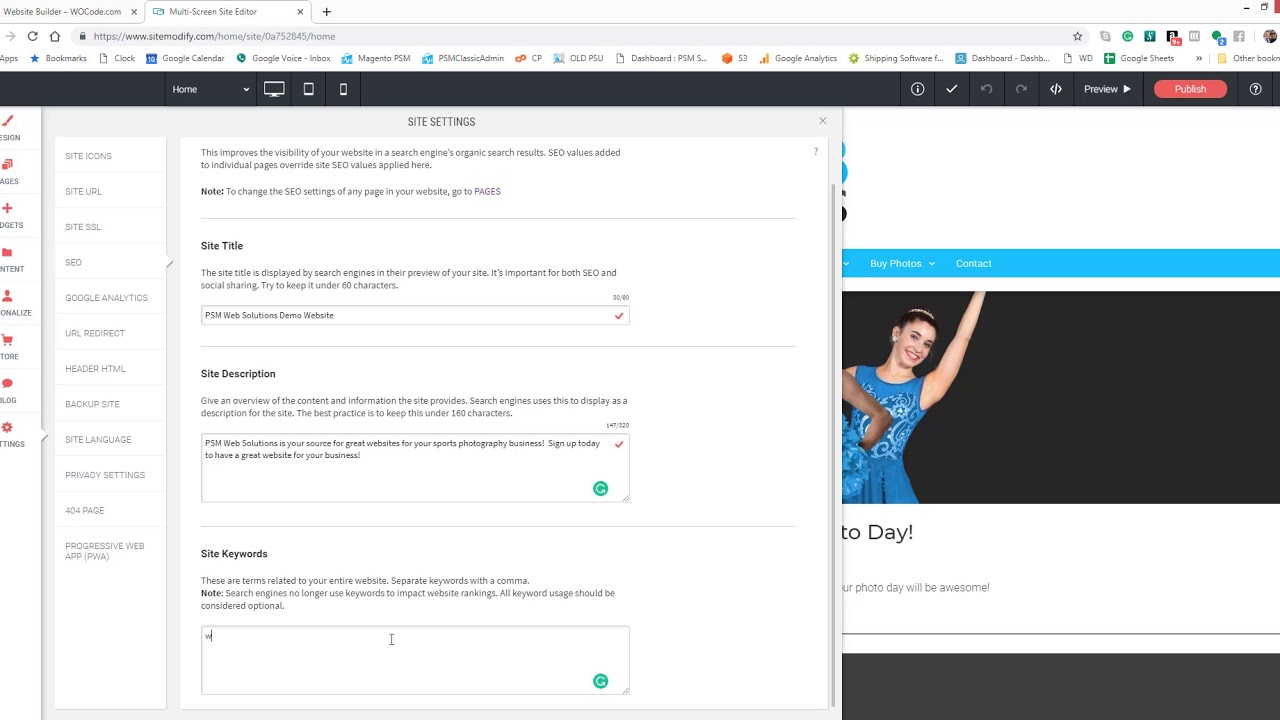
Task: Click the undo arrow icon
Action: (987, 89)
